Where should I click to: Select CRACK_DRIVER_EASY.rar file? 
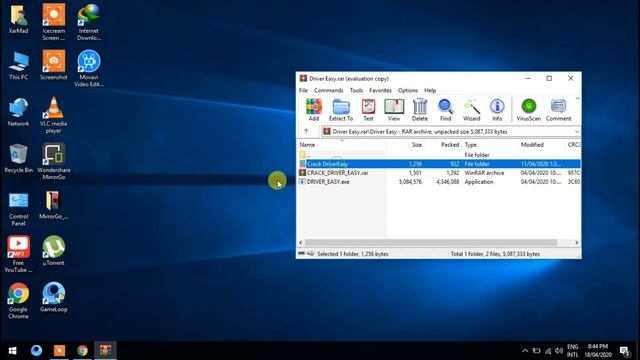(439, 173)
